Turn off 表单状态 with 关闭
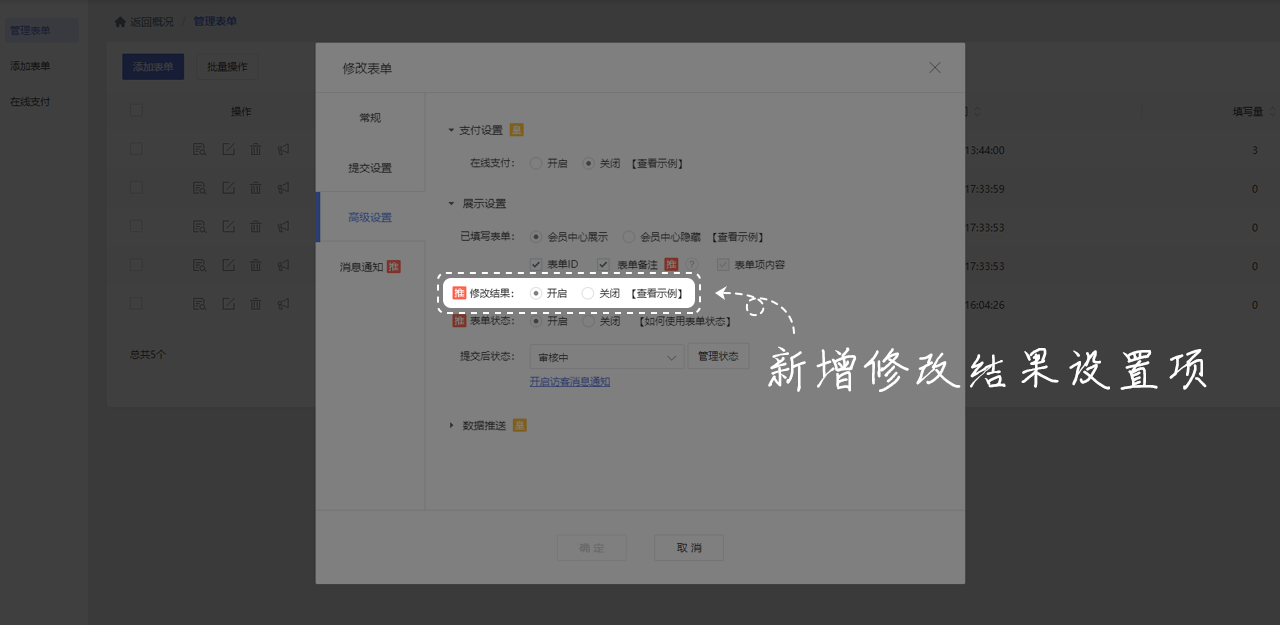1280x625 pixels. [x=589, y=322]
